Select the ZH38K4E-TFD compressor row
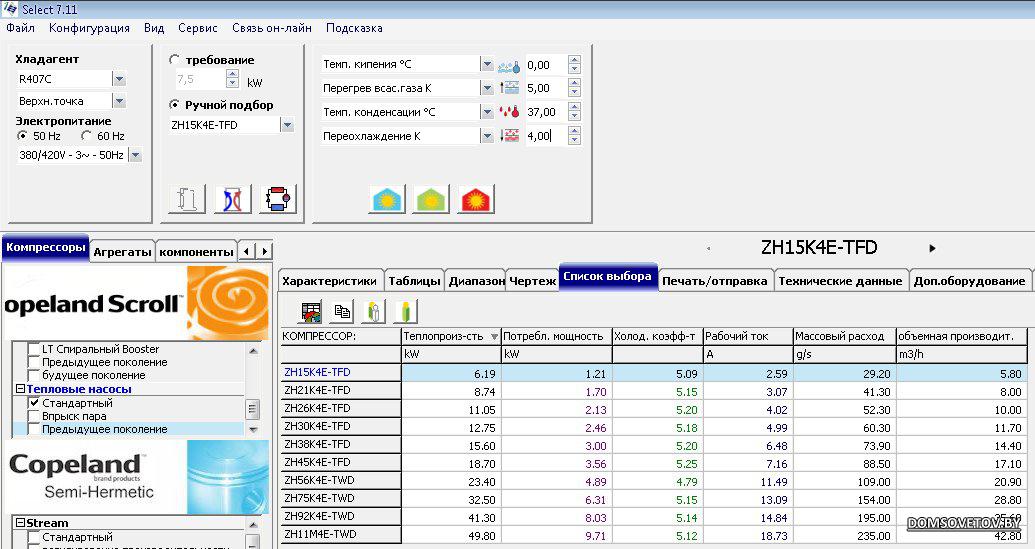 [653, 445]
